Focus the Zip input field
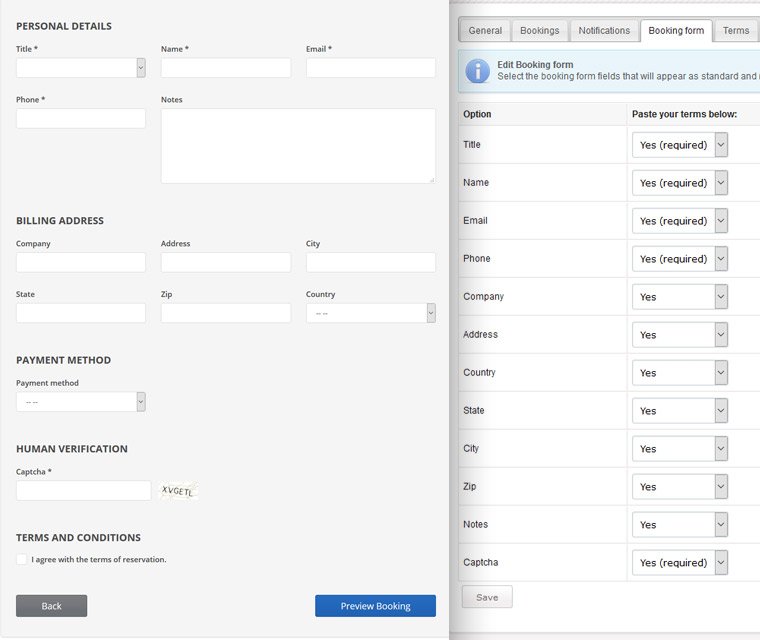Viewport: 760px width, 640px height. pyautogui.click(x=226, y=313)
